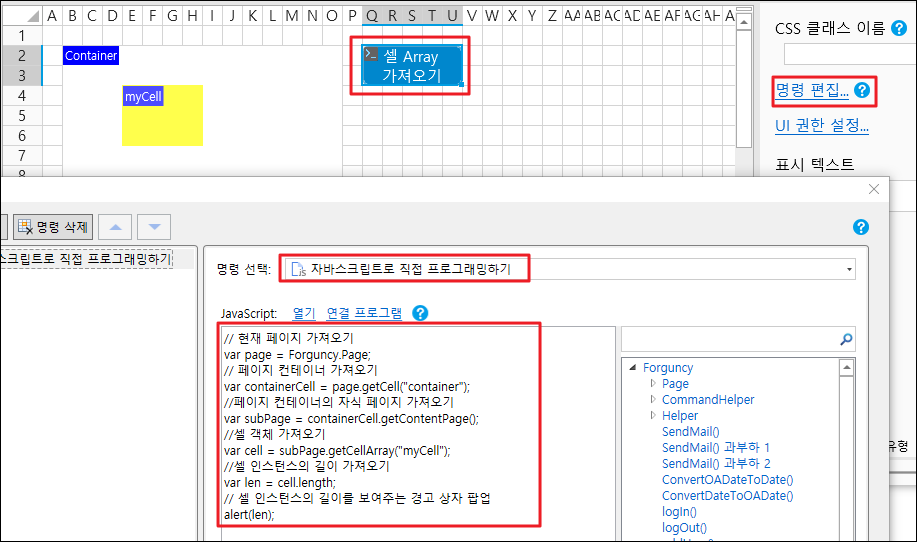This screenshot has width=917, height=542.
Task: Open the 명령 편집 link
Action: coord(812,91)
